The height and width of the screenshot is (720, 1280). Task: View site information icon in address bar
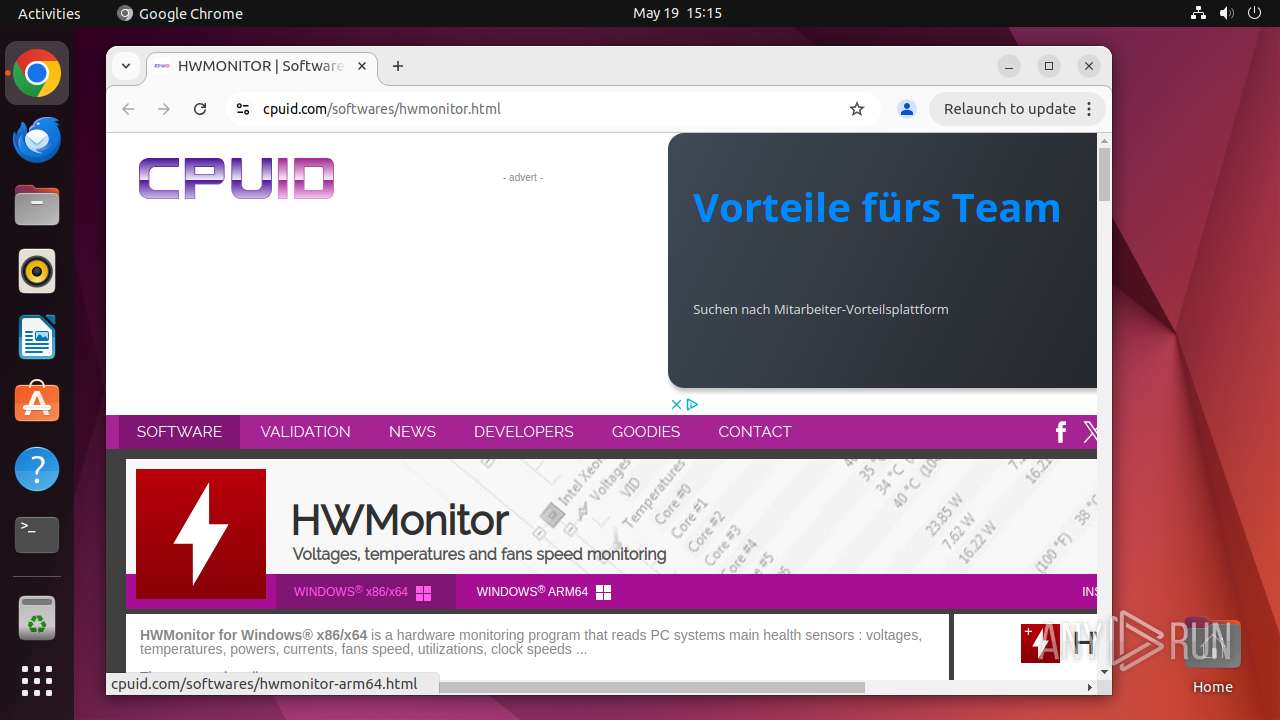pos(242,109)
